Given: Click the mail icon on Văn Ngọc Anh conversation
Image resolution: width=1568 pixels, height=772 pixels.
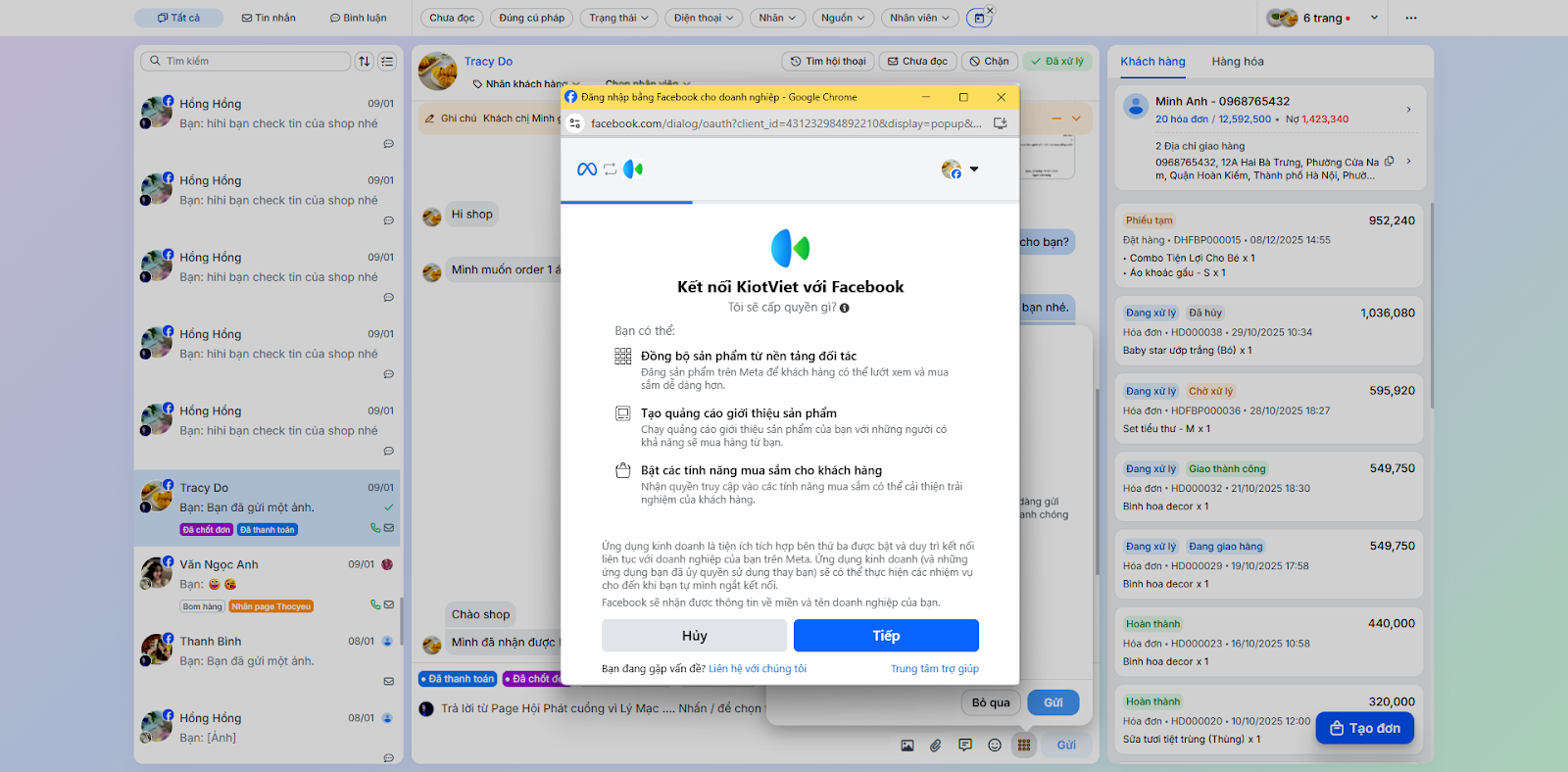Looking at the screenshot, I should click(389, 604).
